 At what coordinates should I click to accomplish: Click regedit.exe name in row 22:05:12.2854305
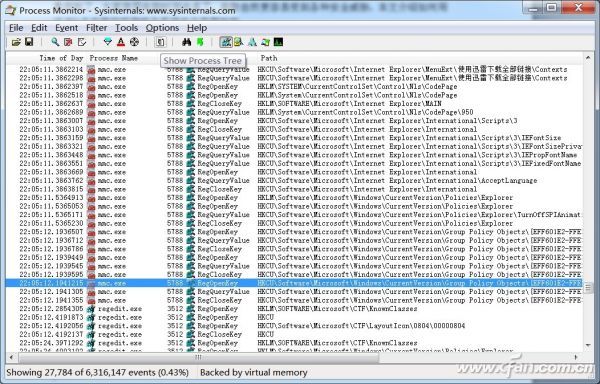120,309
